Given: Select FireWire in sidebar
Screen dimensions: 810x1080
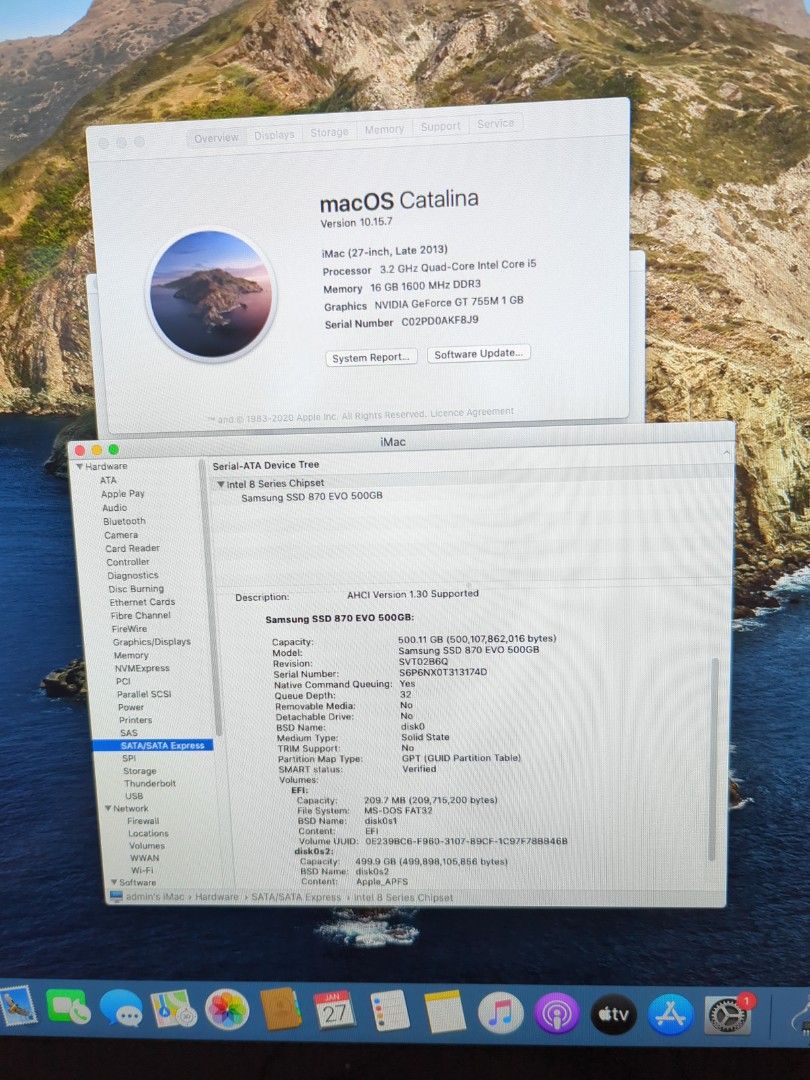Looking at the screenshot, I should (129, 629).
